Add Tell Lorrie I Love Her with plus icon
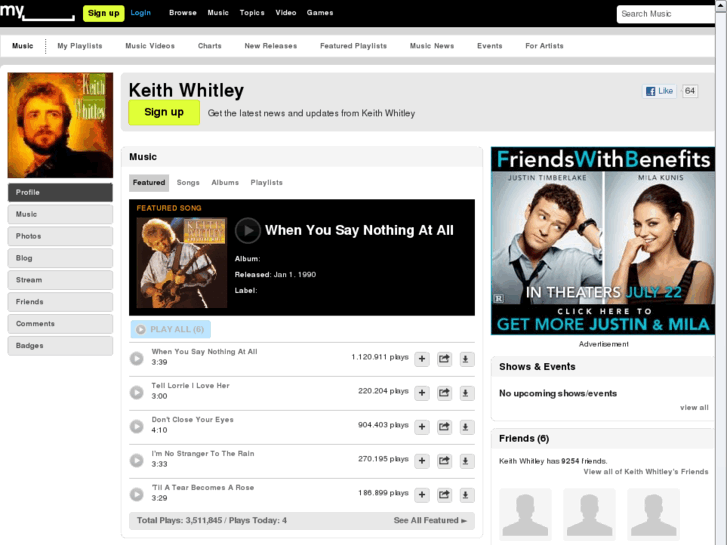The height and width of the screenshot is (545, 727). pos(422,393)
